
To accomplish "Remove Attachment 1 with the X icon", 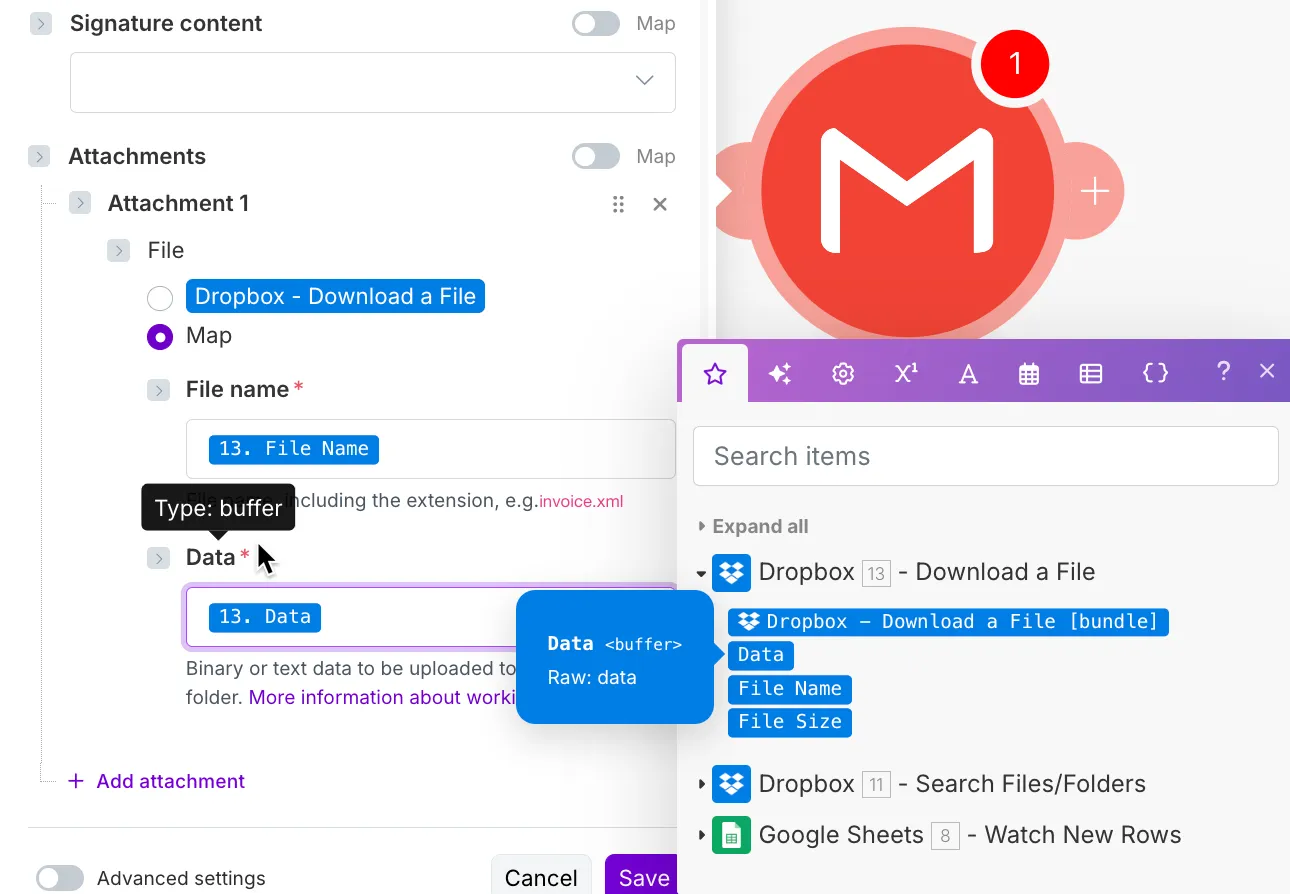I will (x=660, y=204).
